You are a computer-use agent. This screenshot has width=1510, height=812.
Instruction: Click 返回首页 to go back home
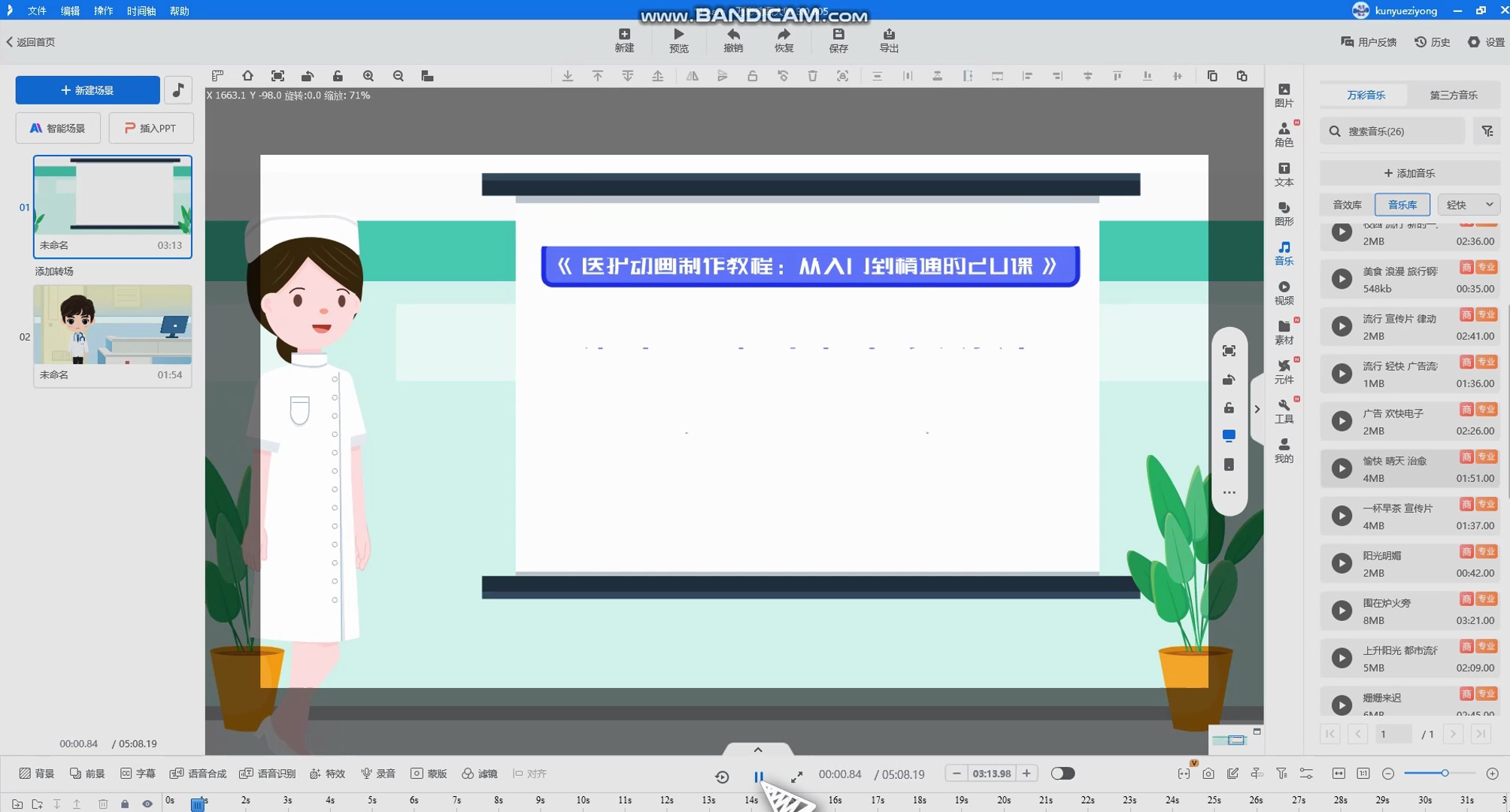pyautogui.click(x=31, y=42)
